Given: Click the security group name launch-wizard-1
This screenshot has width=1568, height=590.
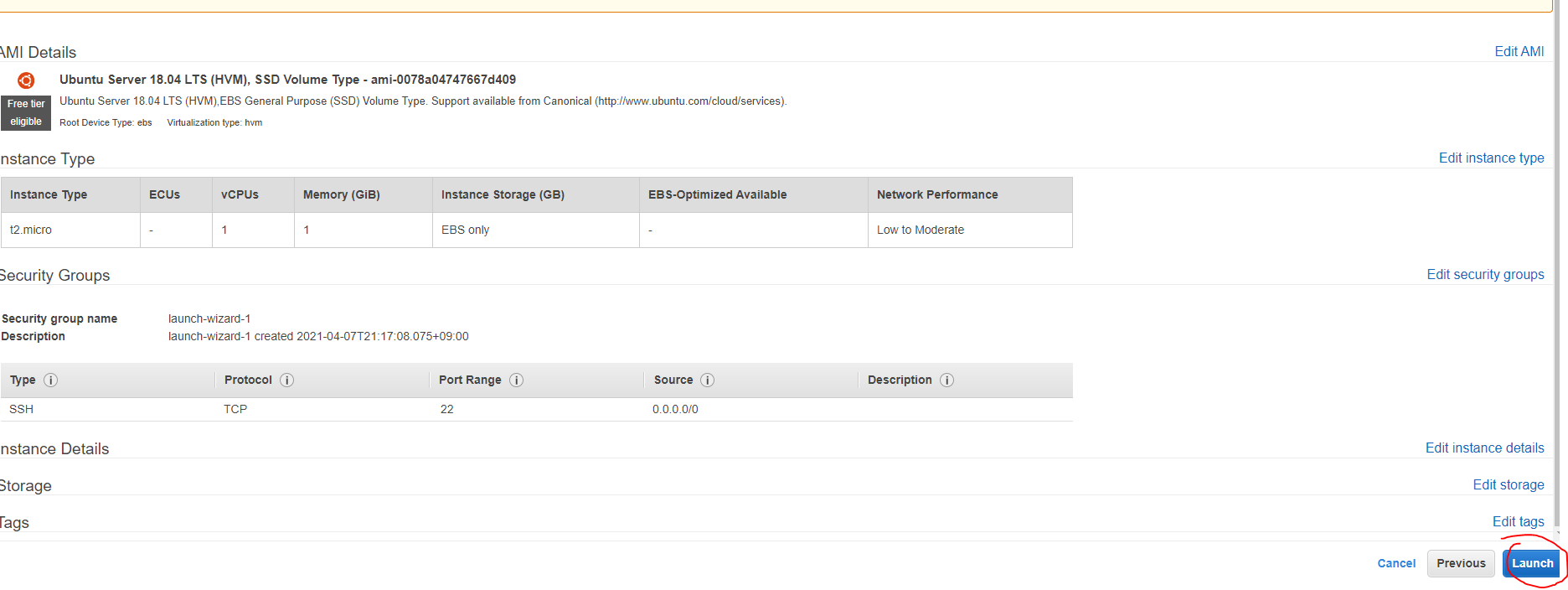Looking at the screenshot, I should 209,318.
